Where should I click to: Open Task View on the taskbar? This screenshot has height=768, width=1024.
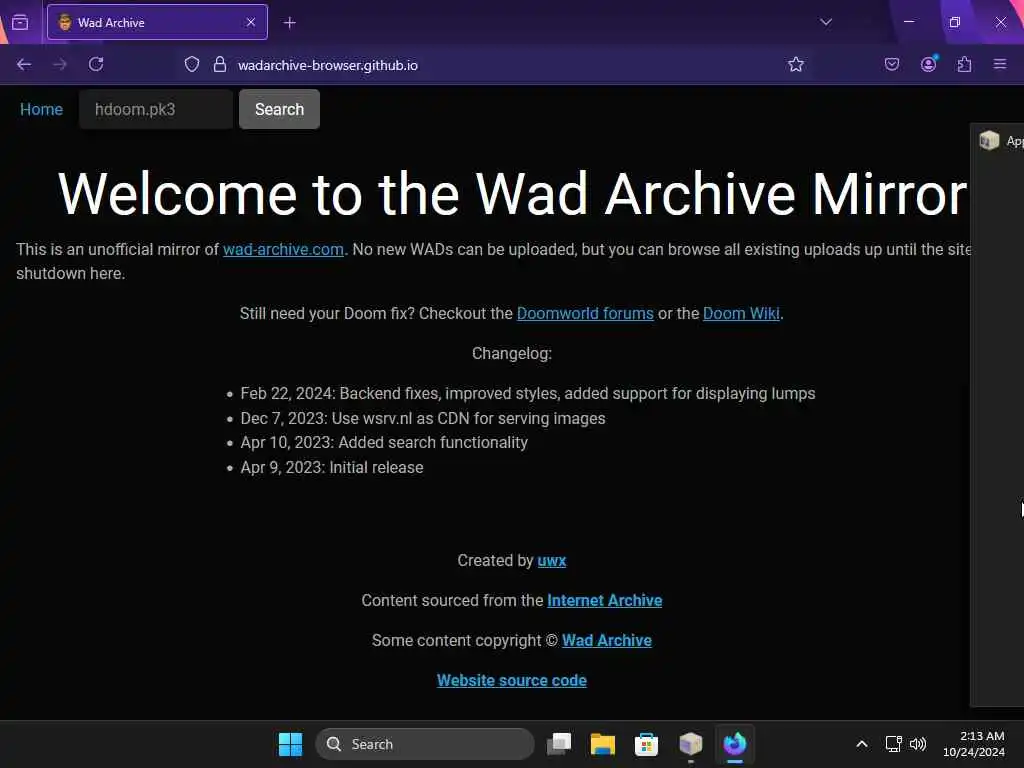[559, 744]
